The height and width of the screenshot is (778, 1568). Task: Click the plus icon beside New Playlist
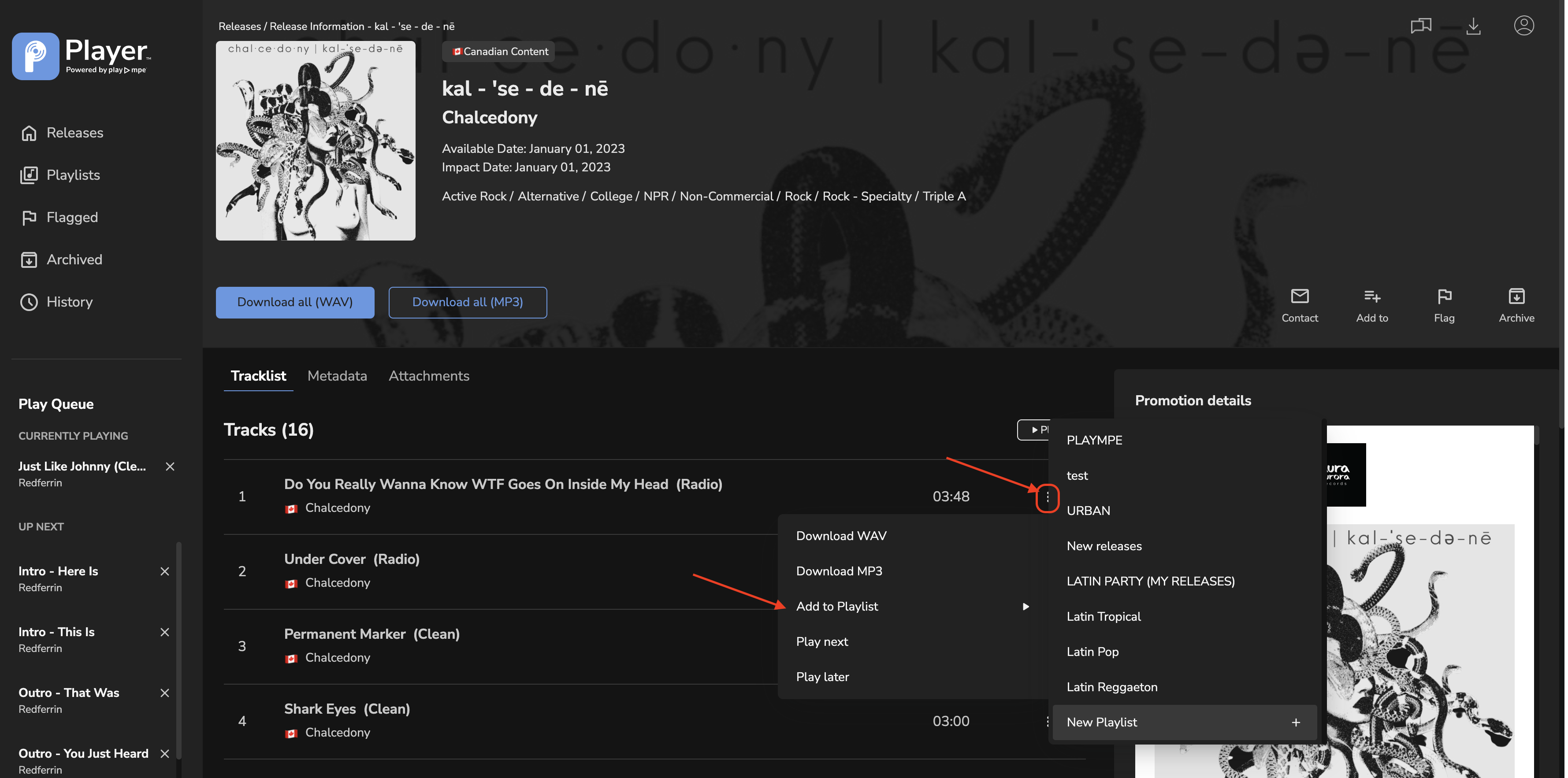point(1296,722)
